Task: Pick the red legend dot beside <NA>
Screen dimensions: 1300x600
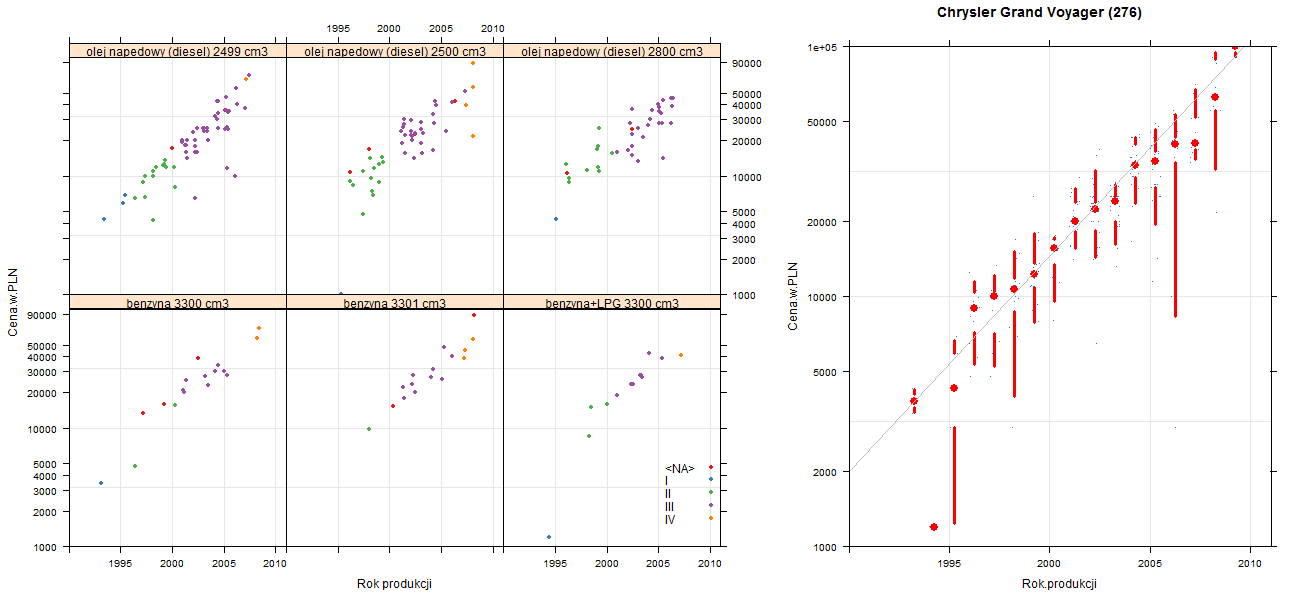Action: coord(710,467)
